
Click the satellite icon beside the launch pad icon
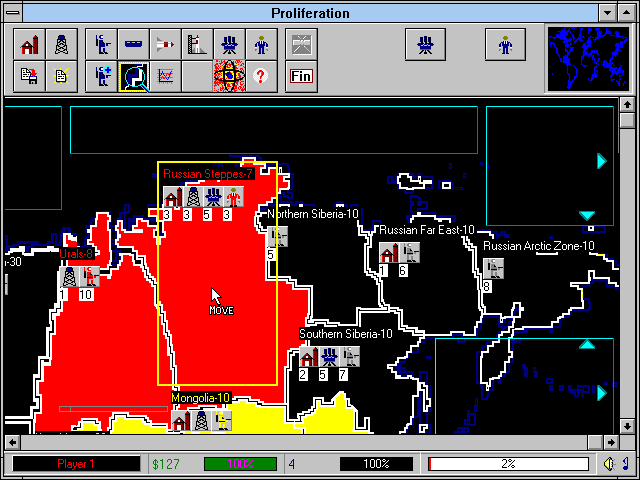click(x=229, y=44)
